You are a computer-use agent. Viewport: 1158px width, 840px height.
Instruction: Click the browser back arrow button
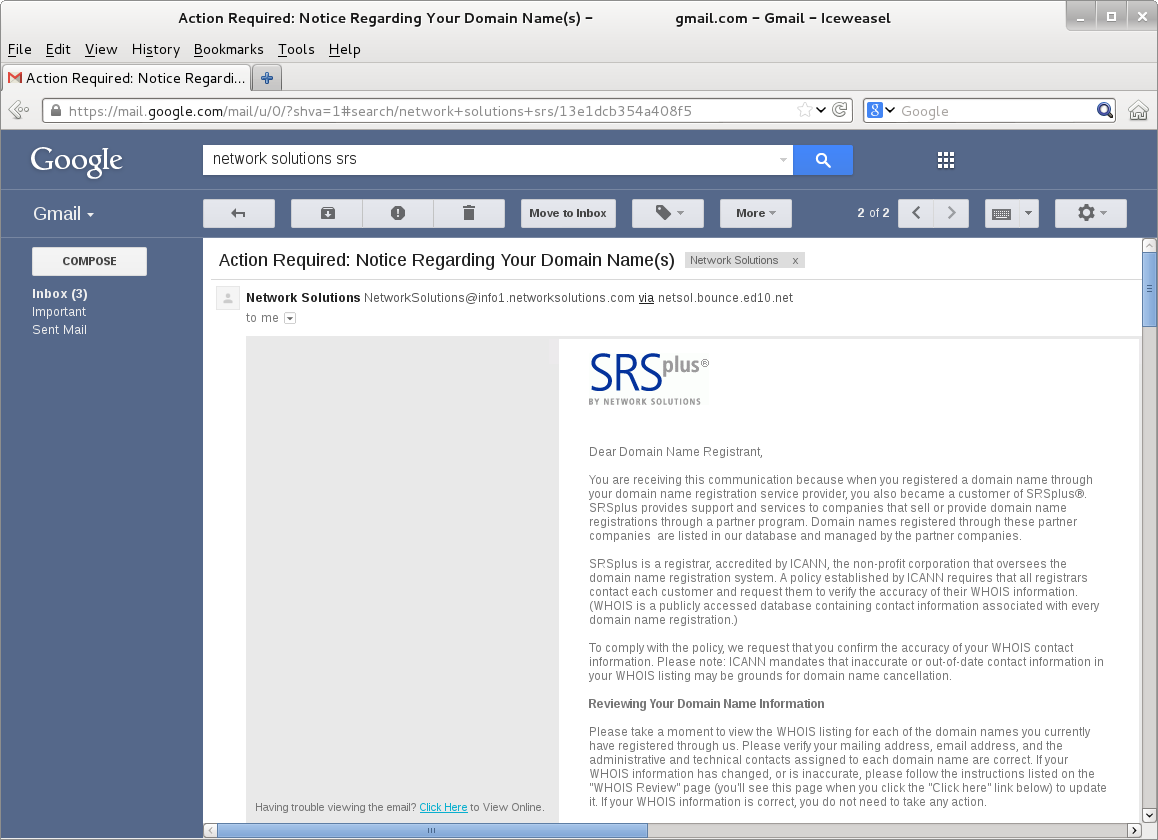(x=18, y=111)
